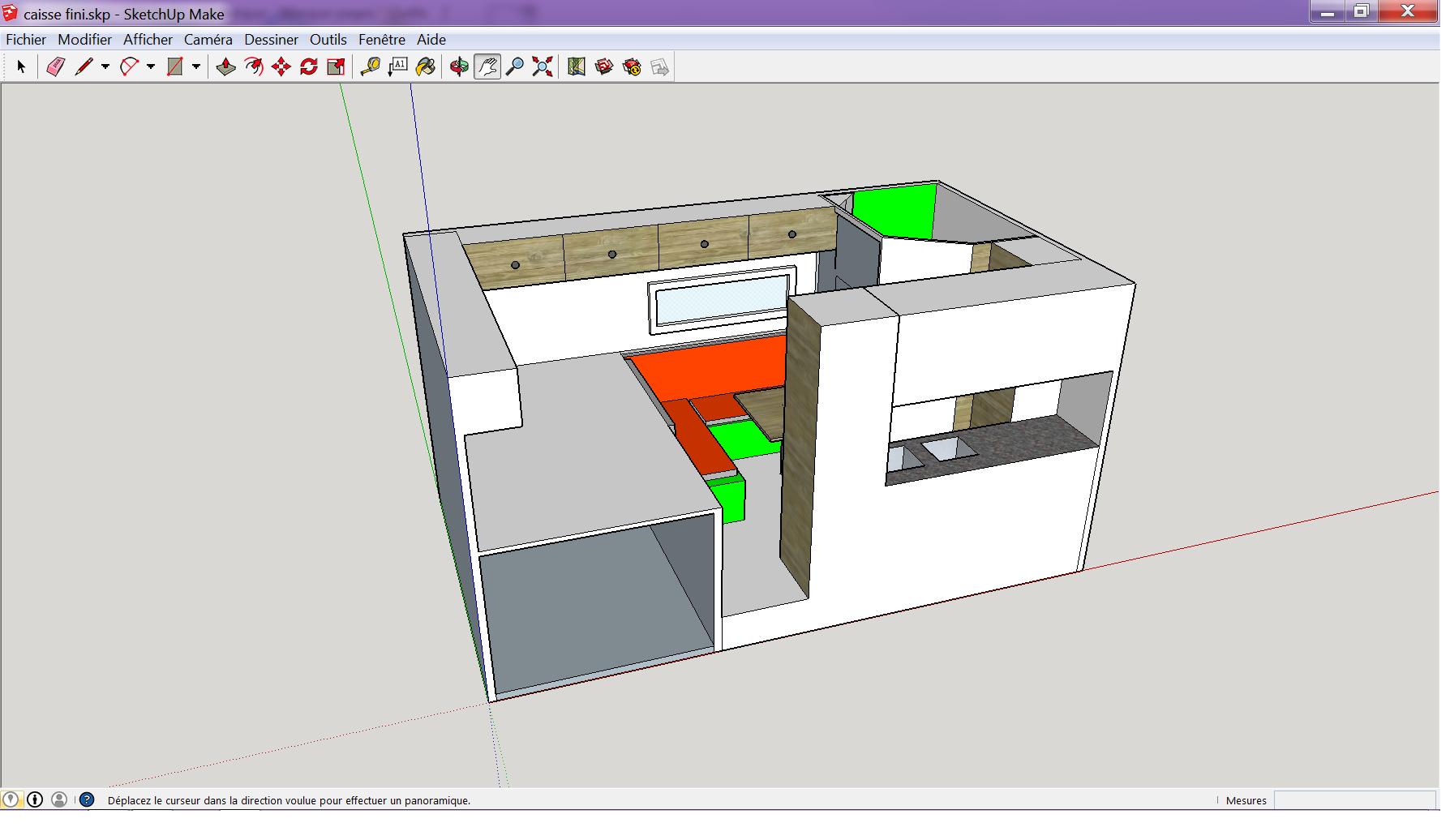Image resolution: width=1450 pixels, height=840 pixels.
Task: Expand the pencil Line tool dropdown arrow
Action: coord(105,67)
